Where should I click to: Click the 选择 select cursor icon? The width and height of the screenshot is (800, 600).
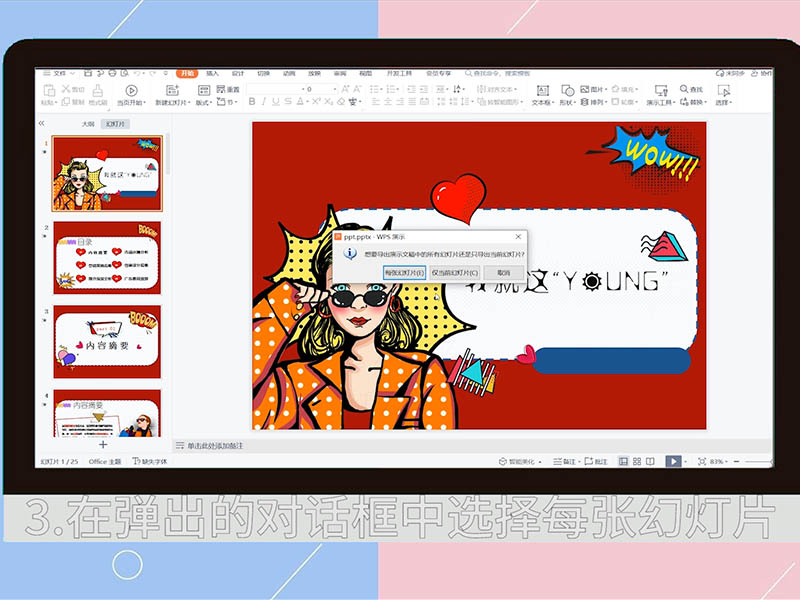click(723, 91)
